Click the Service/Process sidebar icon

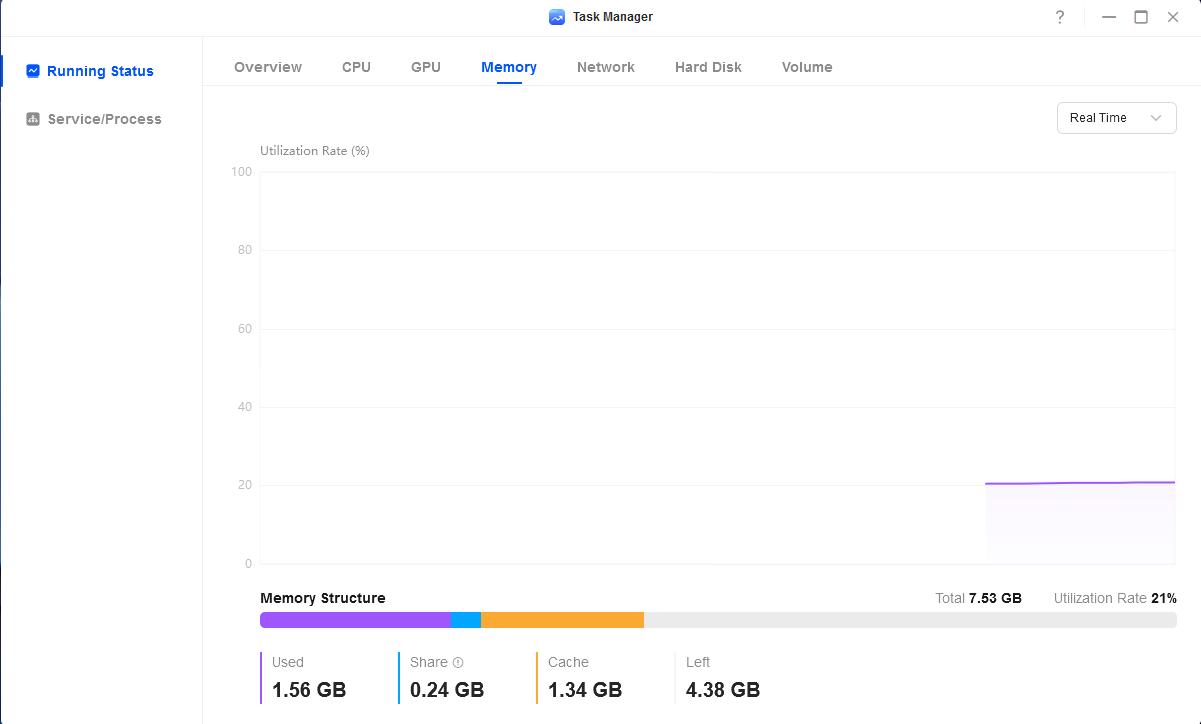click(x=33, y=119)
